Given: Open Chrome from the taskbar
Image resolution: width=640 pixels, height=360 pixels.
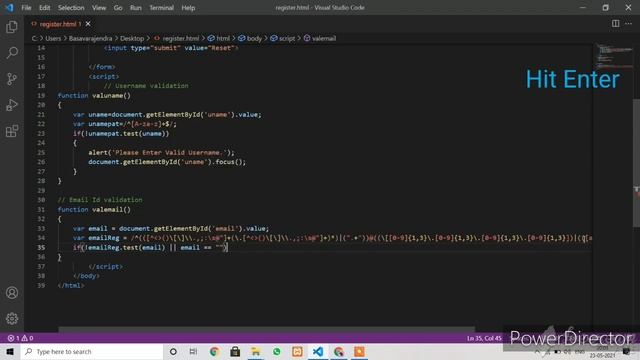Looking at the screenshot, I should click(214, 351).
